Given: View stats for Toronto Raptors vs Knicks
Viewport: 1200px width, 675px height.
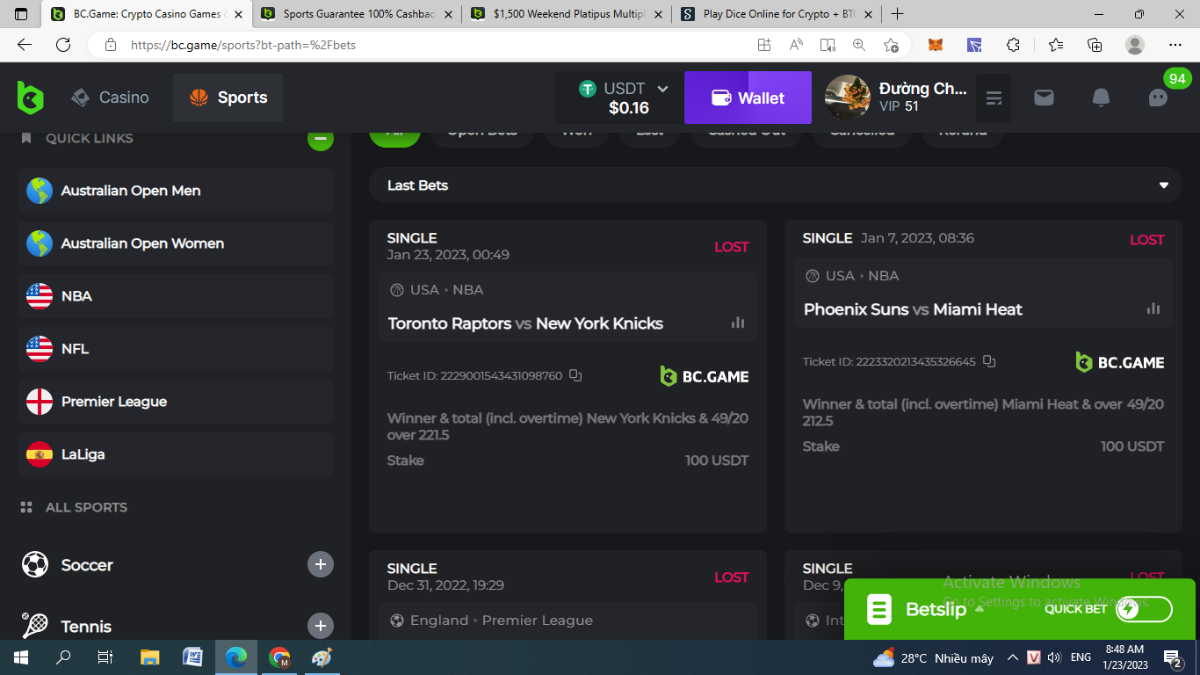Looking at the screenshot, I should [738, 323].
